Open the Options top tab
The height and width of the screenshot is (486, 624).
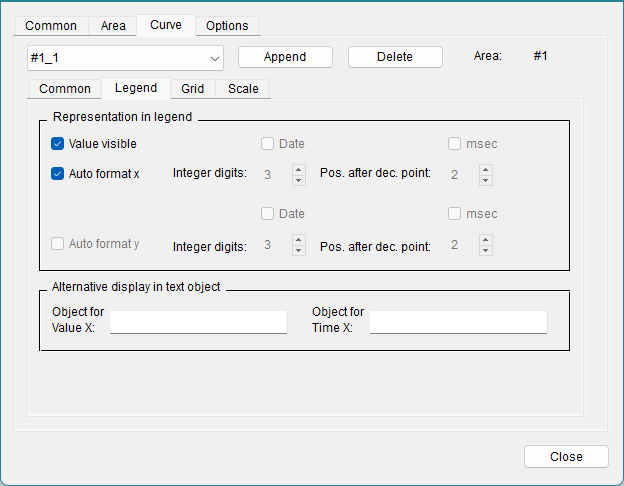[x=227, y=26]
